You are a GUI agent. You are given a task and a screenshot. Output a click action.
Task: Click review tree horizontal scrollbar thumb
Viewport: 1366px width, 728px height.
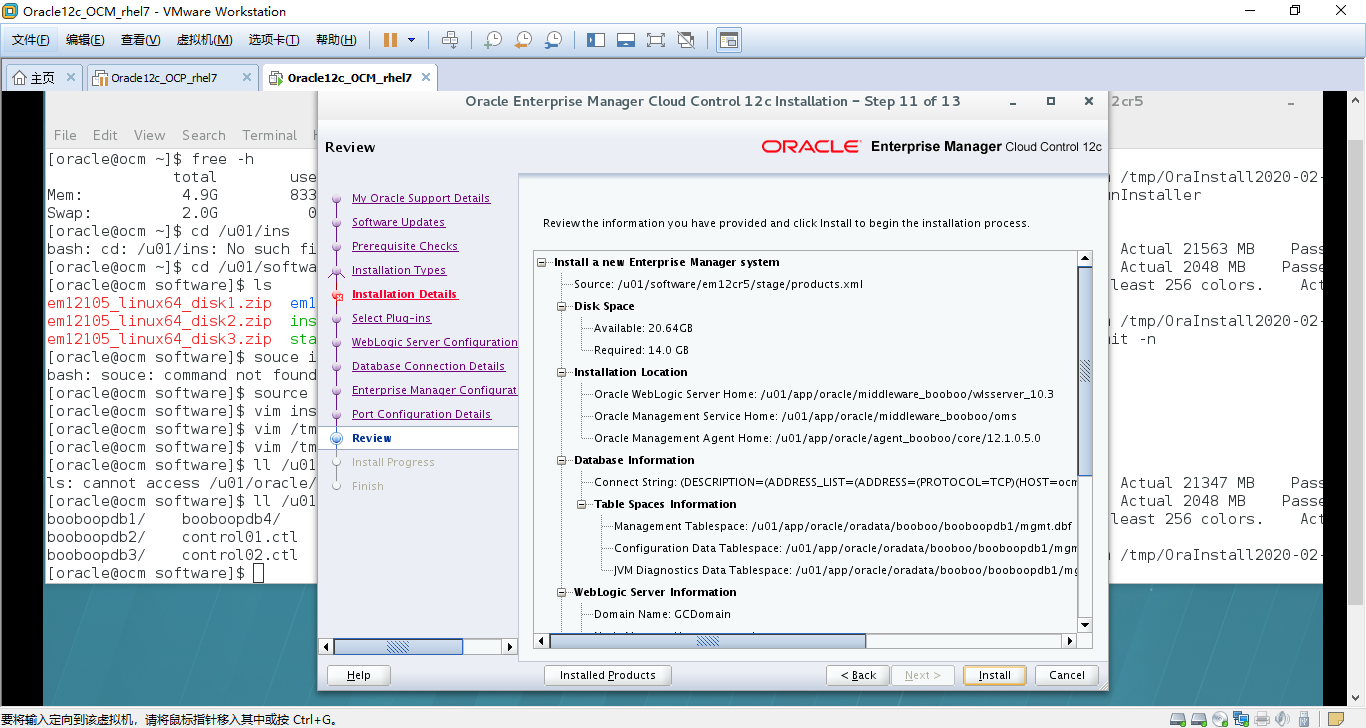pyautogui.click(x=708, y=641)
